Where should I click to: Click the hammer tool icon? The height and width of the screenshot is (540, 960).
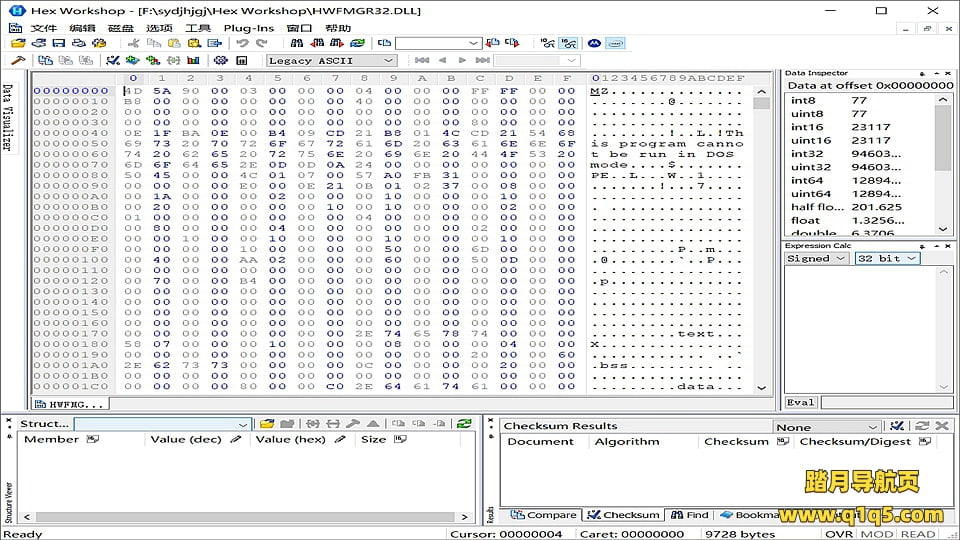(16, 61)
